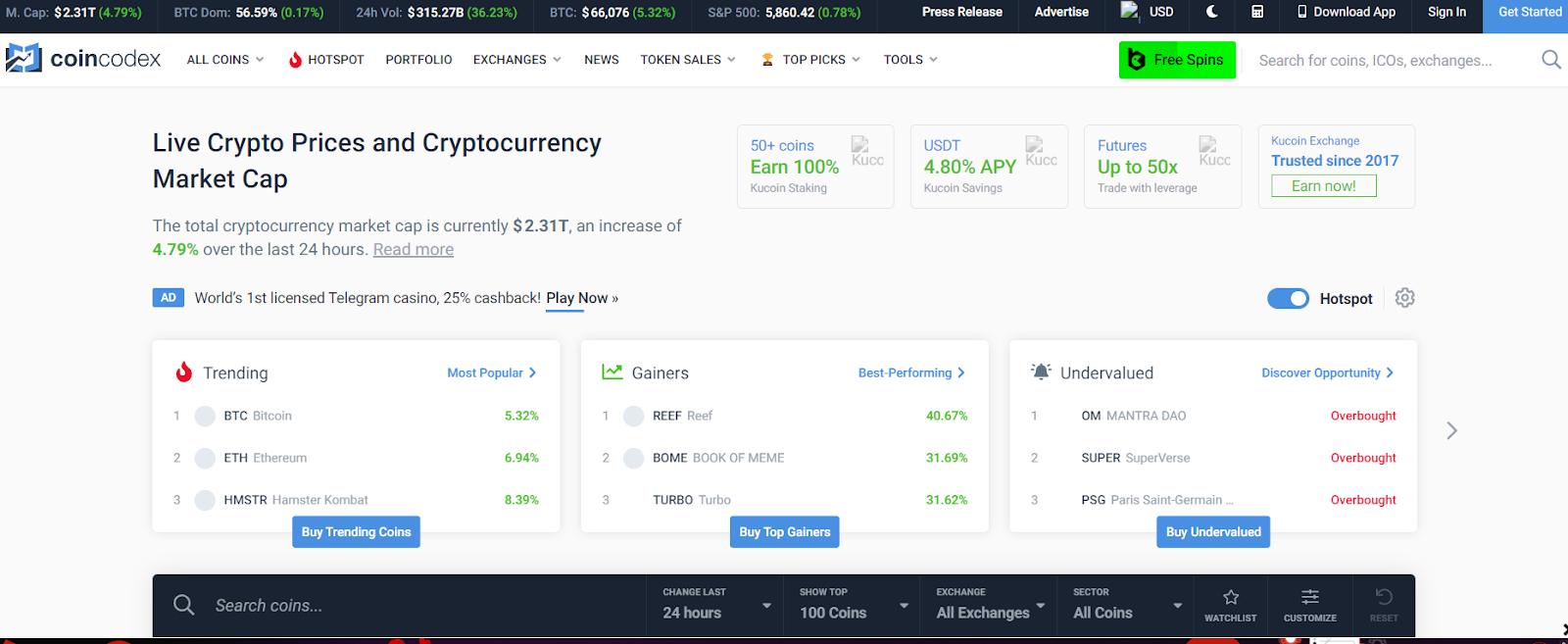Open Hotspot settings gear icon
Viewport: 1568px width, 644px height.
tap(1404, 298)
